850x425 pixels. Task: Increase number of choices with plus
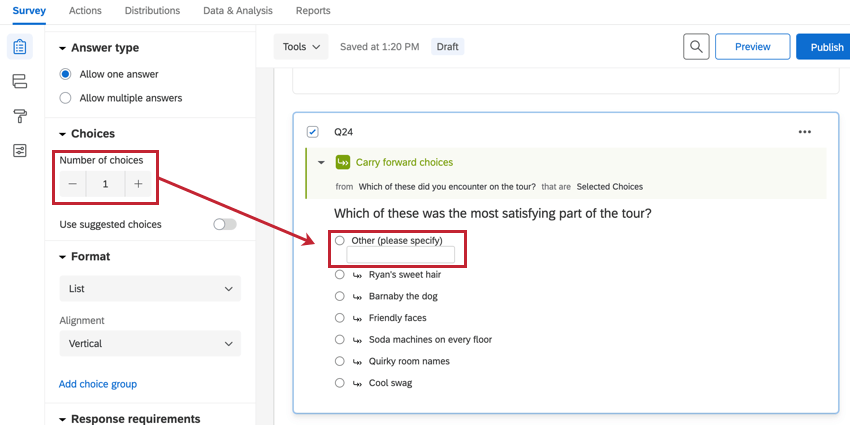click(x=138, y=184)
